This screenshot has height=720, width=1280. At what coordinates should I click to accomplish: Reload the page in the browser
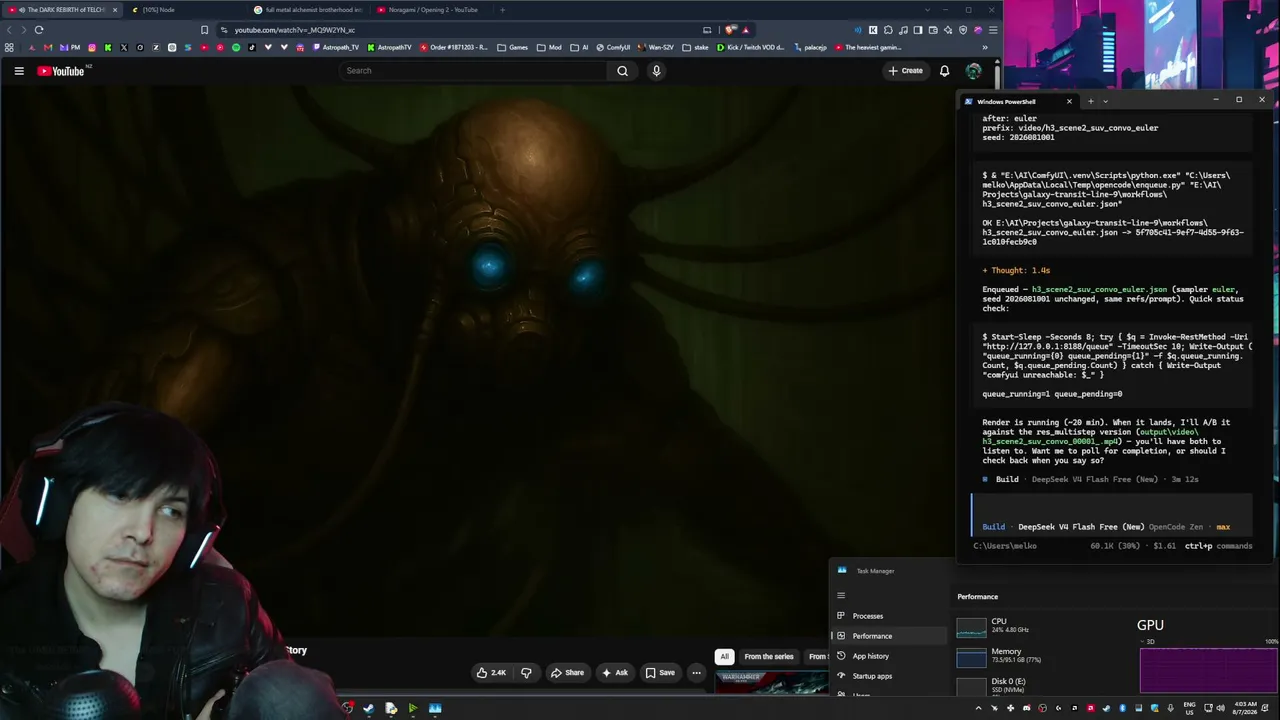click(x=39, y=30)
